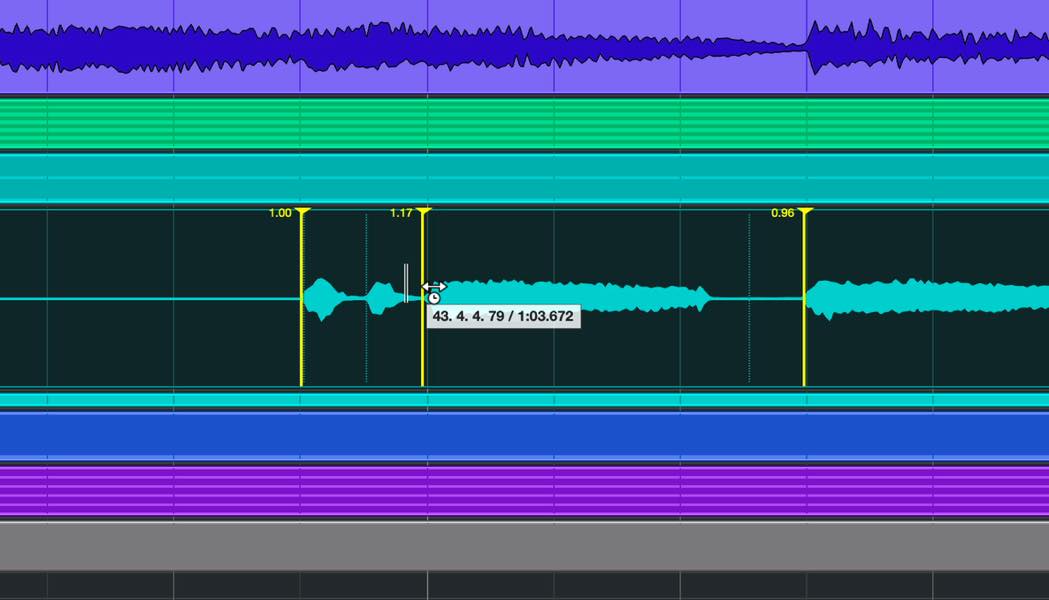This screenshot has width=1049, height=600.
Task: Select the purple audio waveform track at top
Action: (524, 46)
